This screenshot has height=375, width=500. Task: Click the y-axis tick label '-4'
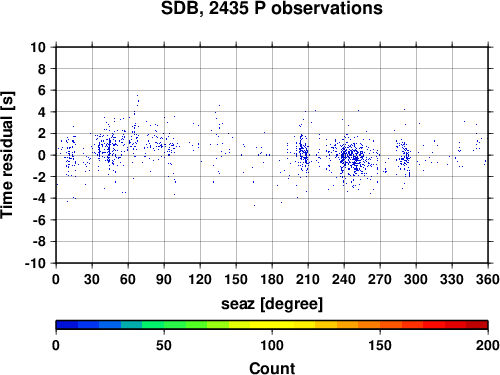[39, 198]
